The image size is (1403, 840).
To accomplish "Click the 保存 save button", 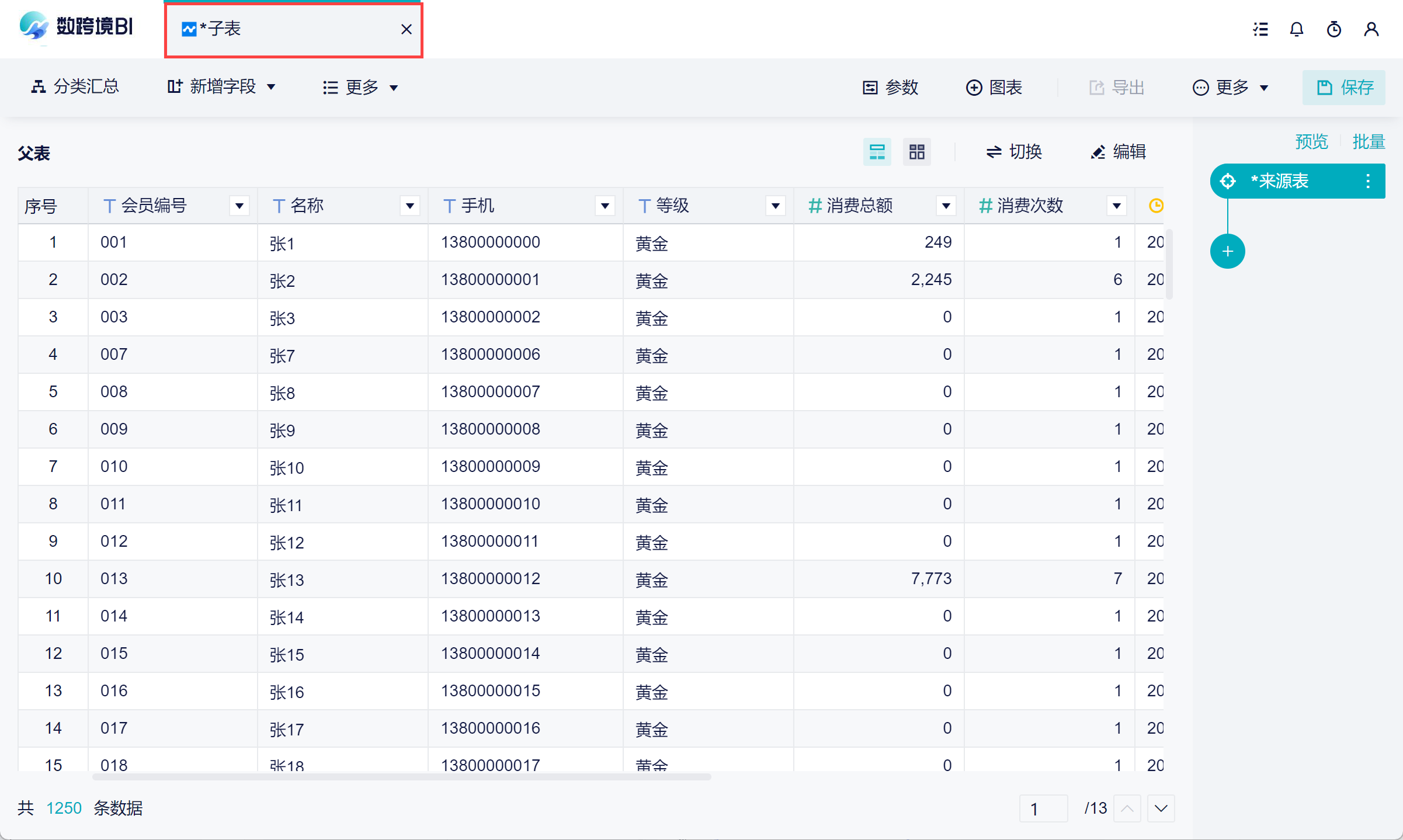I will click(x=1344, y=88).
